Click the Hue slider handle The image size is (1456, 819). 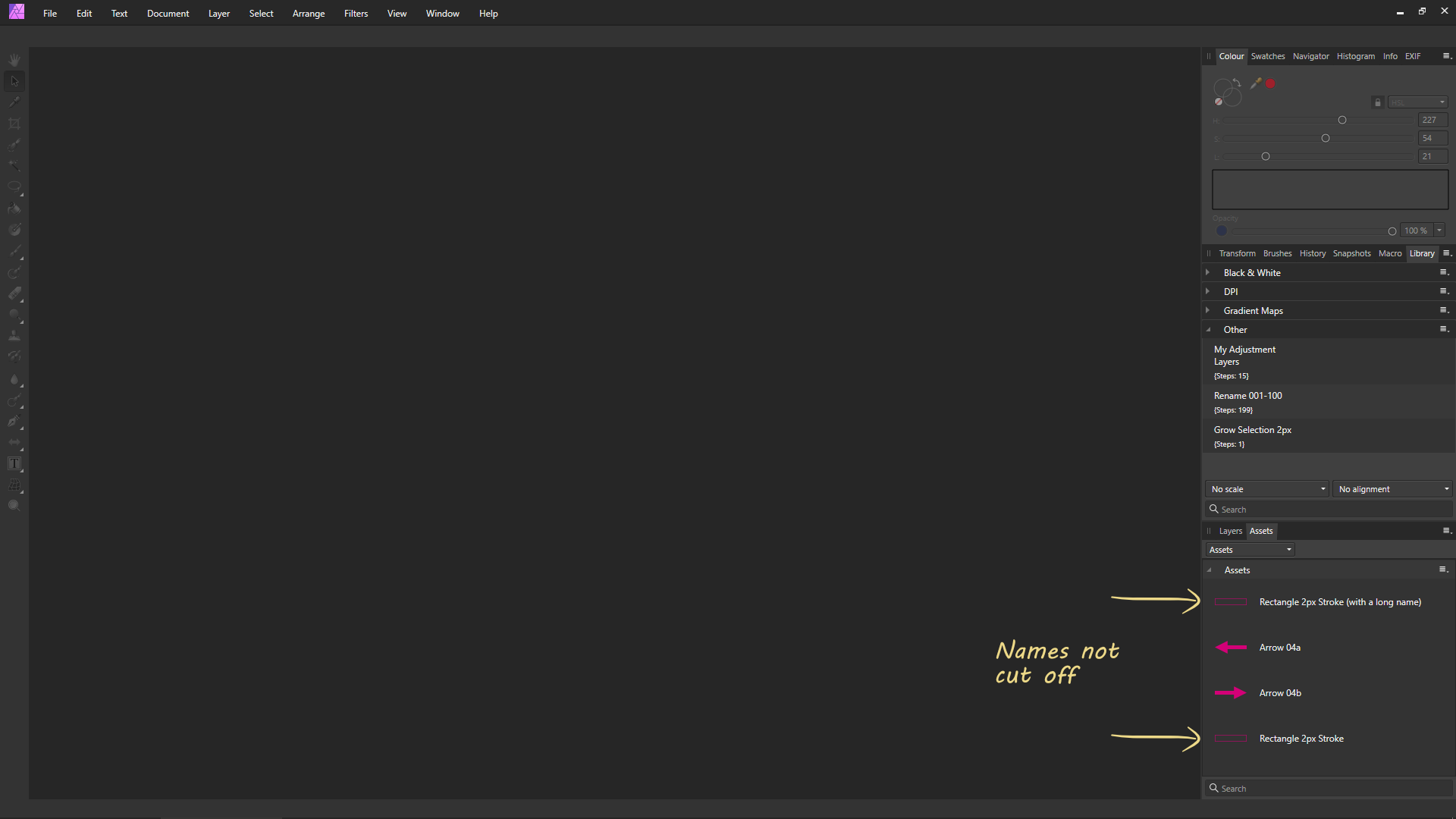click(1342, 120)
